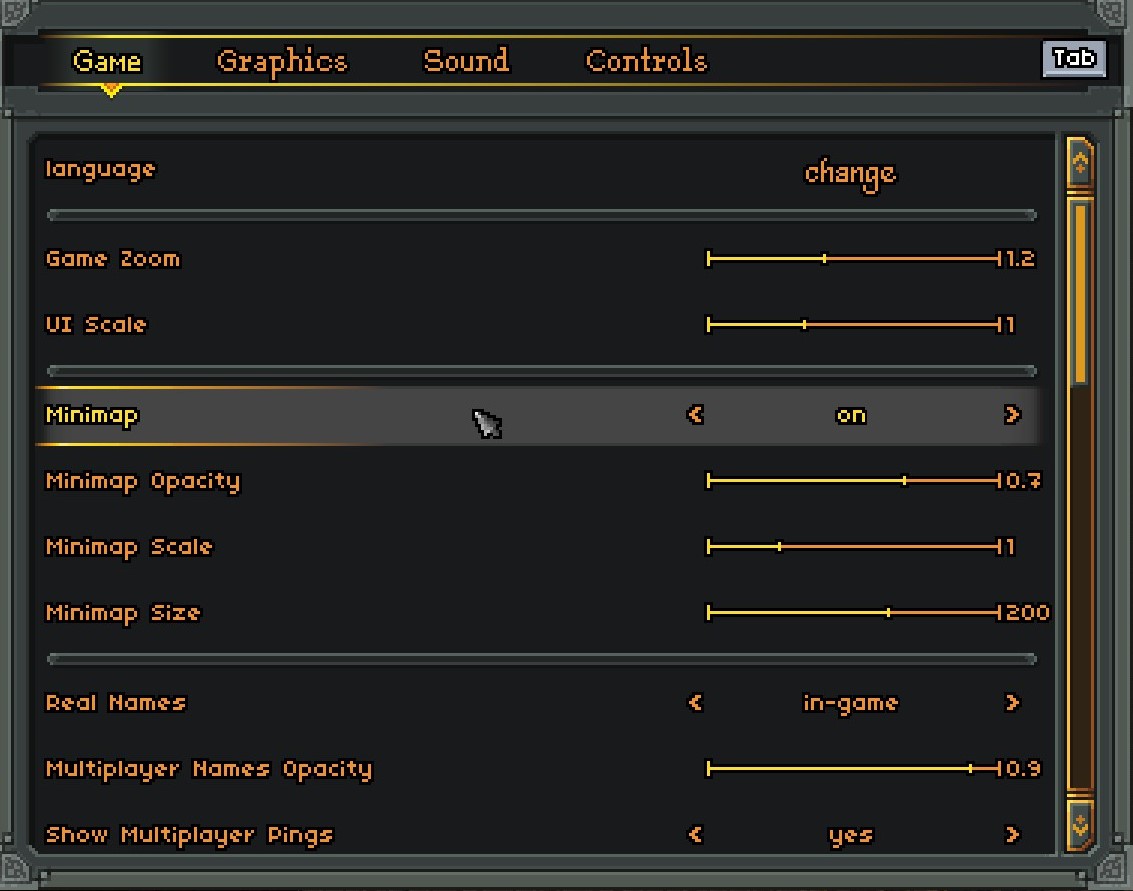The width and height of the screenshot is (1133, 891).
Task: Switch to the Sound tab
Action: [x=466, y=61]
